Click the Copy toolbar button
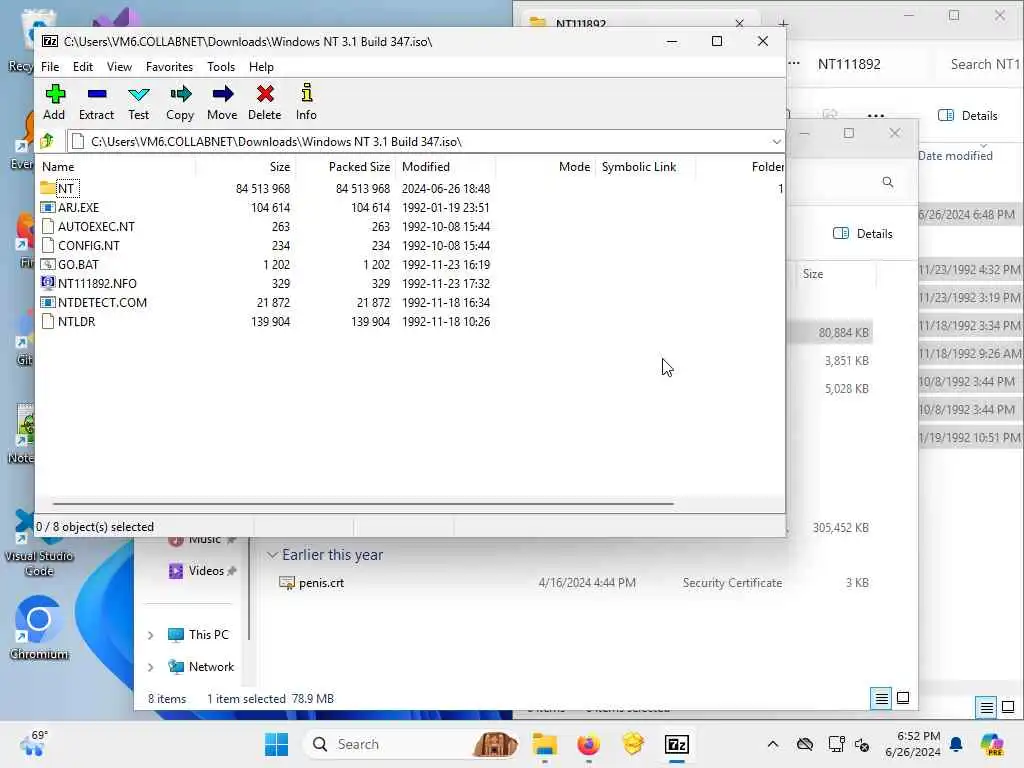Image resolution: width=1024 pixels, height=768 pixels. coord(180,103)
